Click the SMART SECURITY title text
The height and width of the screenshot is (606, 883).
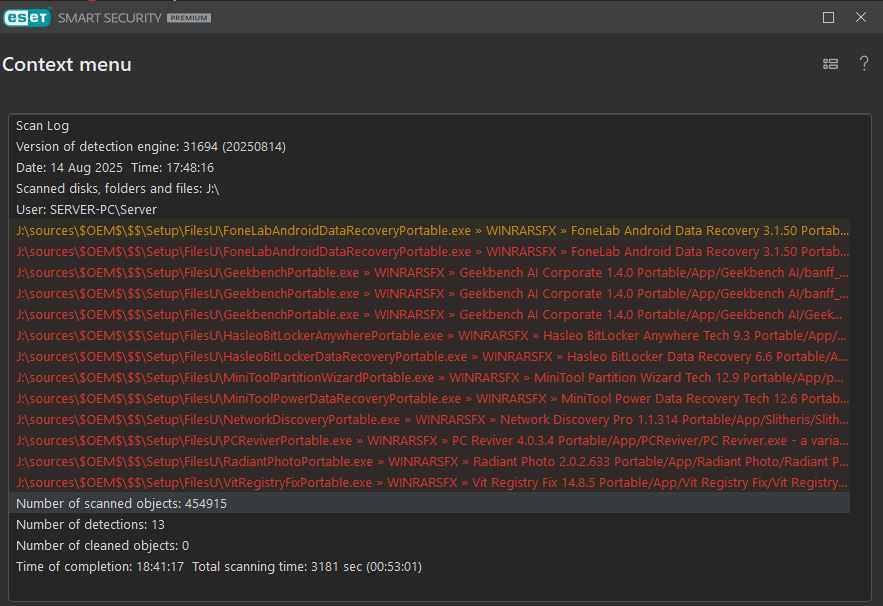[x=110, y=18]
